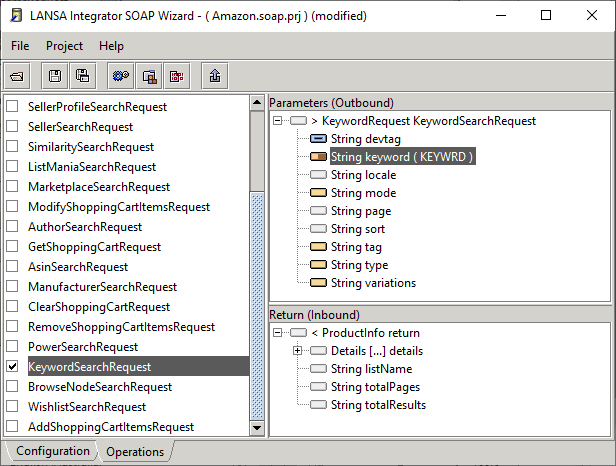Open project using the folder toolbar icon
The image size is (616, 466).
point(17,76)
